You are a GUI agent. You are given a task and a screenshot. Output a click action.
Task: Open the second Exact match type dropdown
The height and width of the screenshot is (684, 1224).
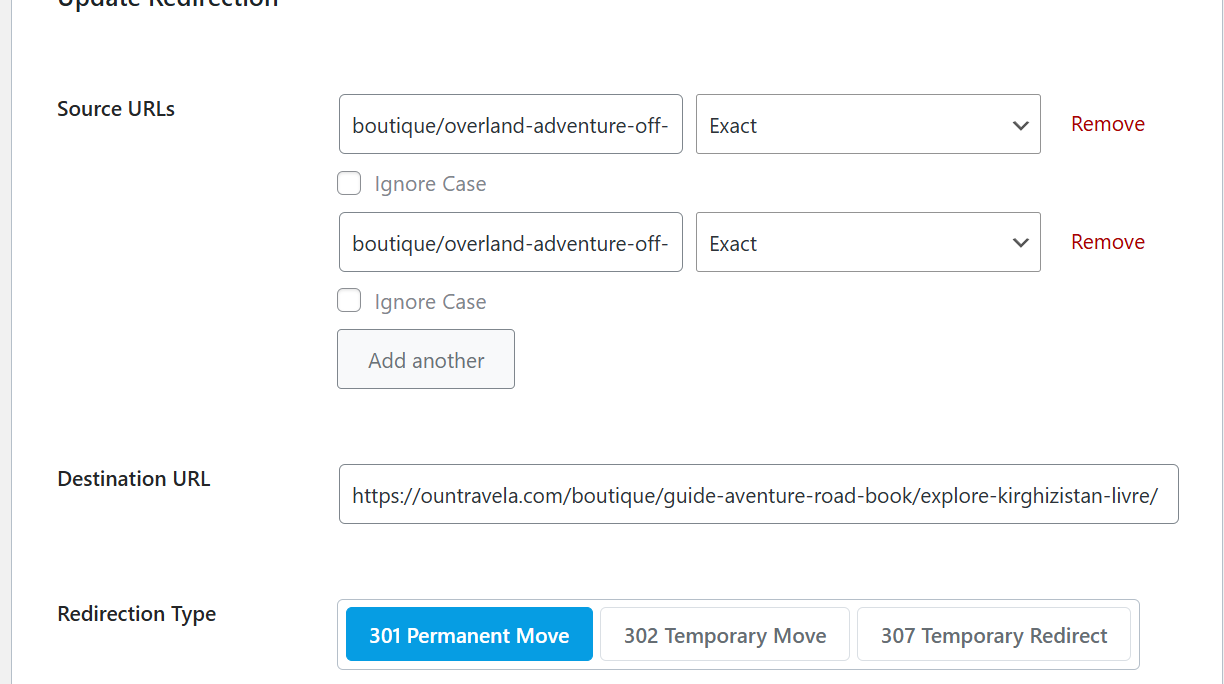tap(867, 243)
